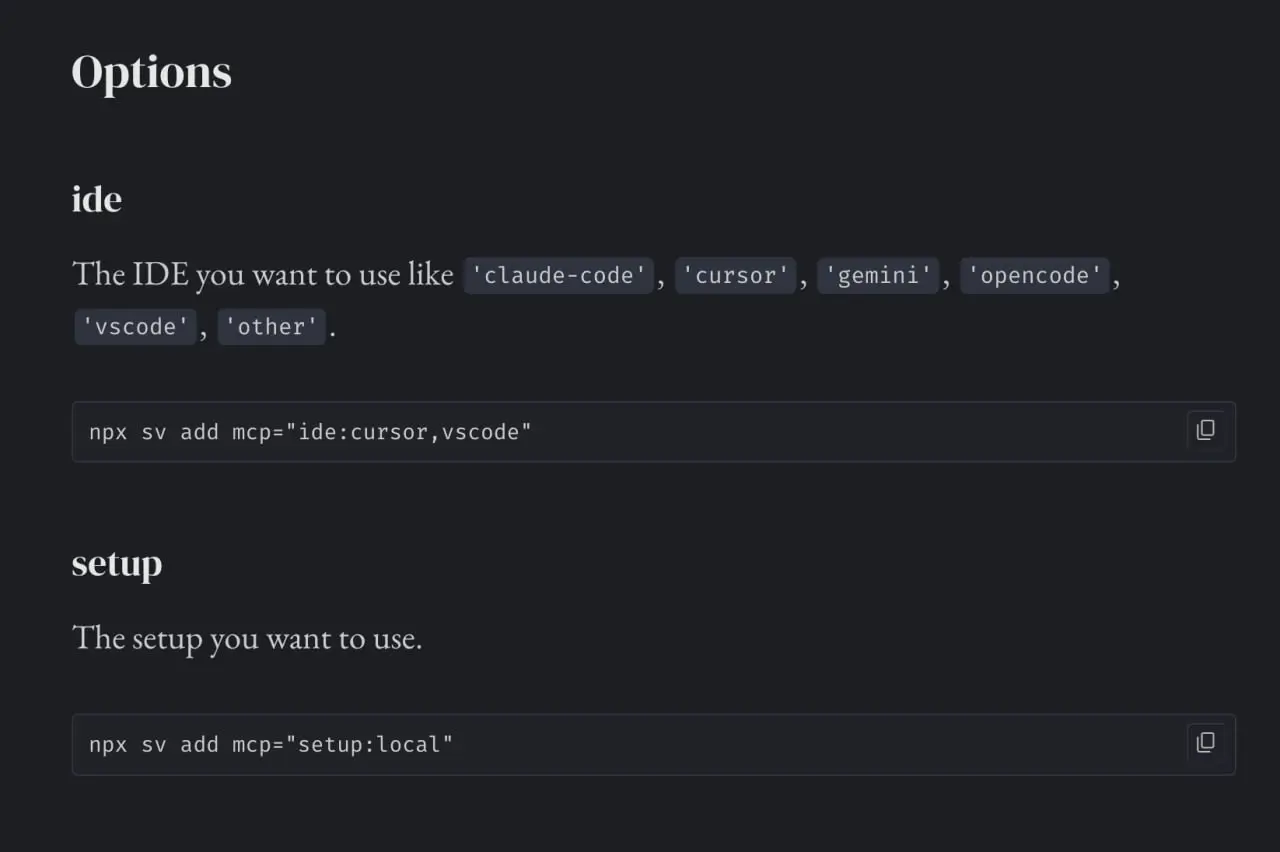Click inside the npx sv add mcp="ide:cursor,vscode" code block
Screen dimensions: 1280x852
654,432
